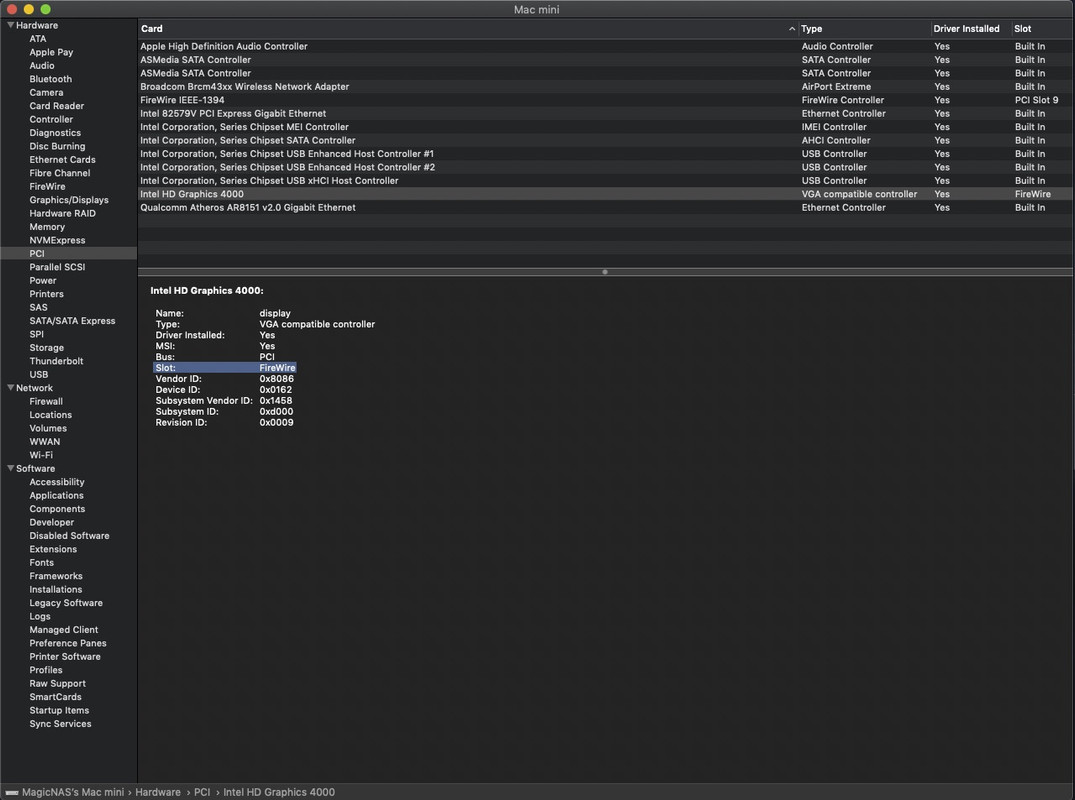Select Locations under Network

50,415
